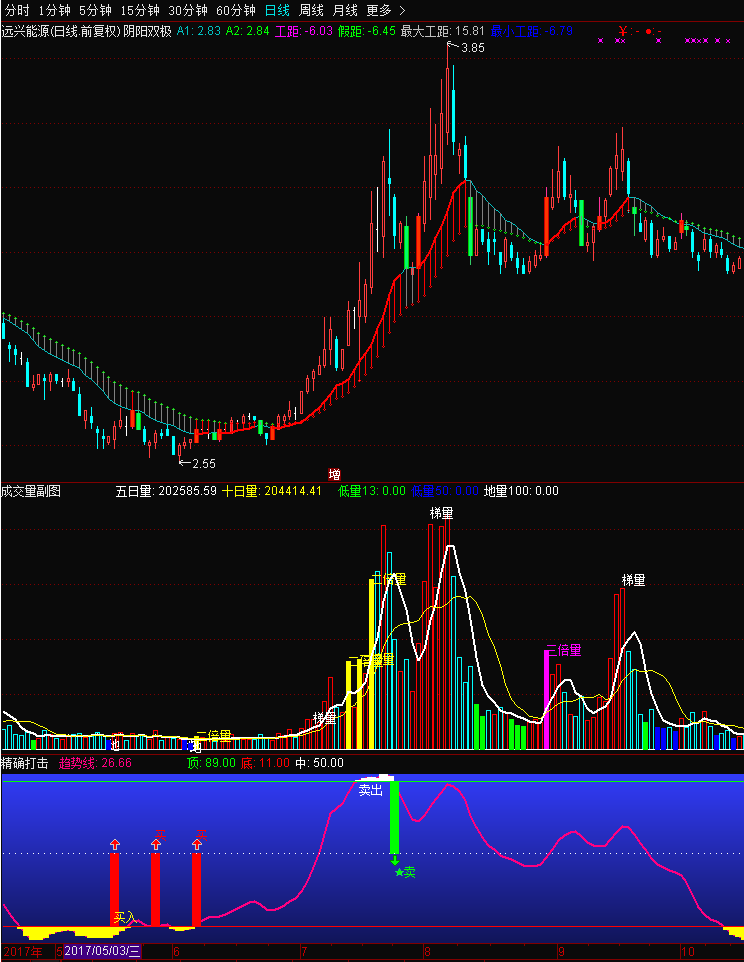The width and height of the screenshot is (744, 962).
Task: Click the first red up-arrow buy signal
Action: (x=115, y=845)
